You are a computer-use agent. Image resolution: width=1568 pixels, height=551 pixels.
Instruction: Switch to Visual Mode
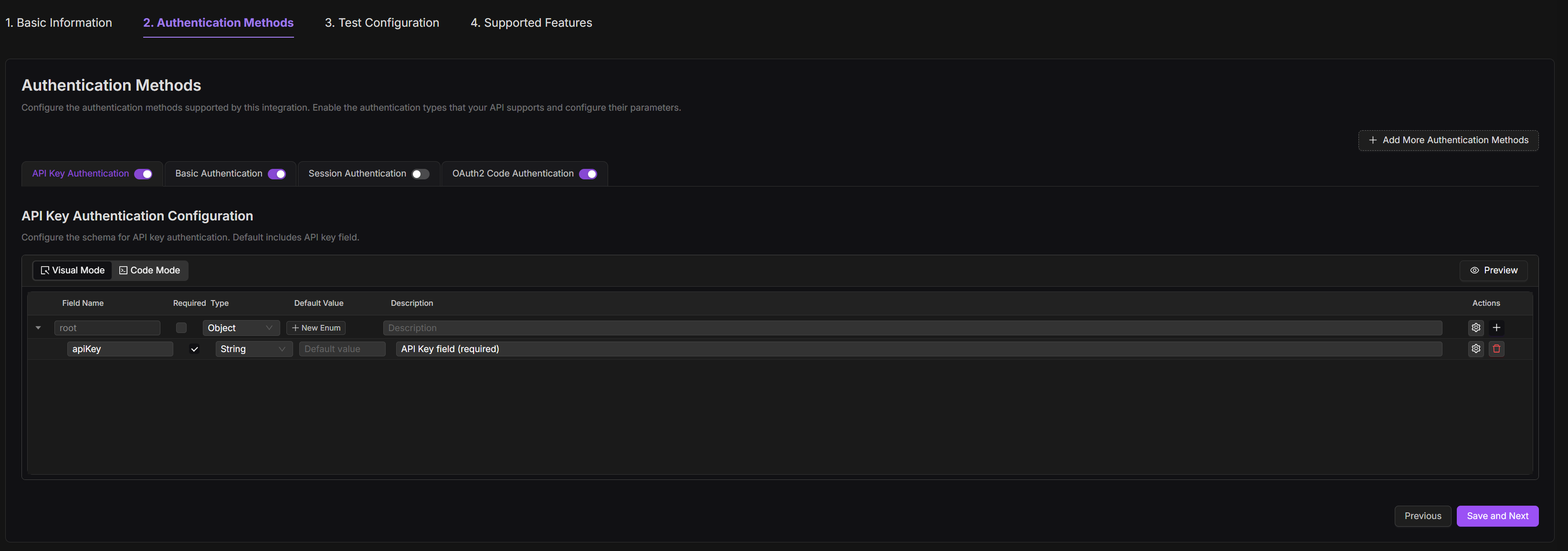73,270
